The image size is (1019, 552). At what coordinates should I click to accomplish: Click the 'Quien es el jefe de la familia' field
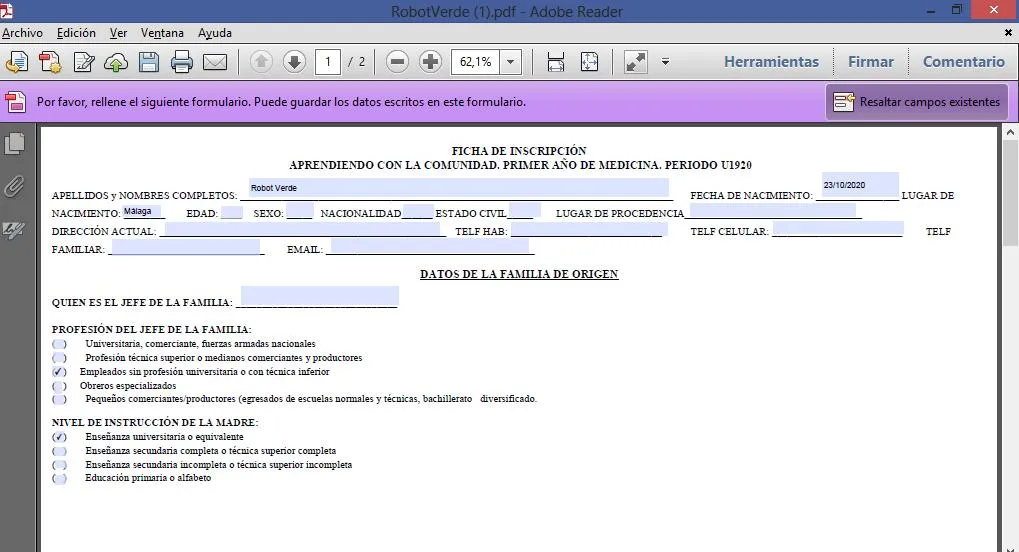tap(320, 296)
